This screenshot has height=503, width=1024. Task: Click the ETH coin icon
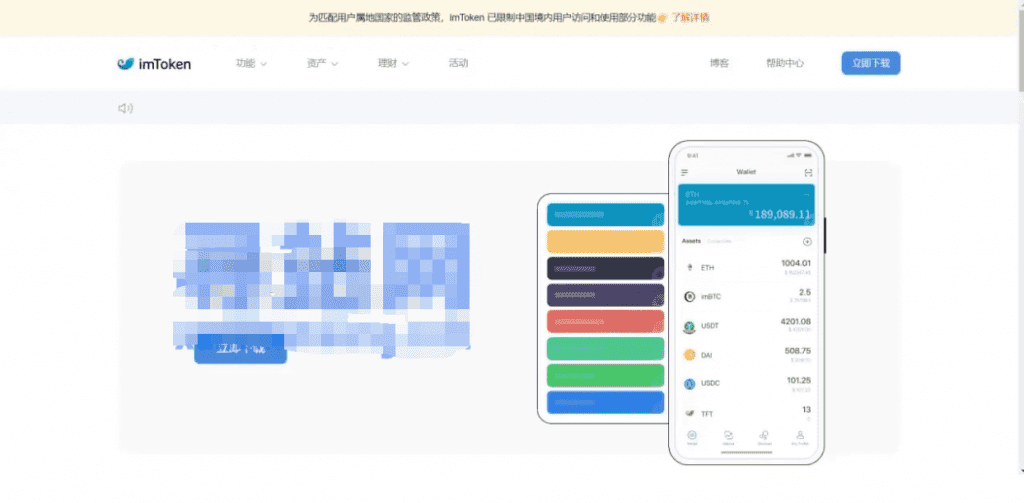[x=689, y=267]
